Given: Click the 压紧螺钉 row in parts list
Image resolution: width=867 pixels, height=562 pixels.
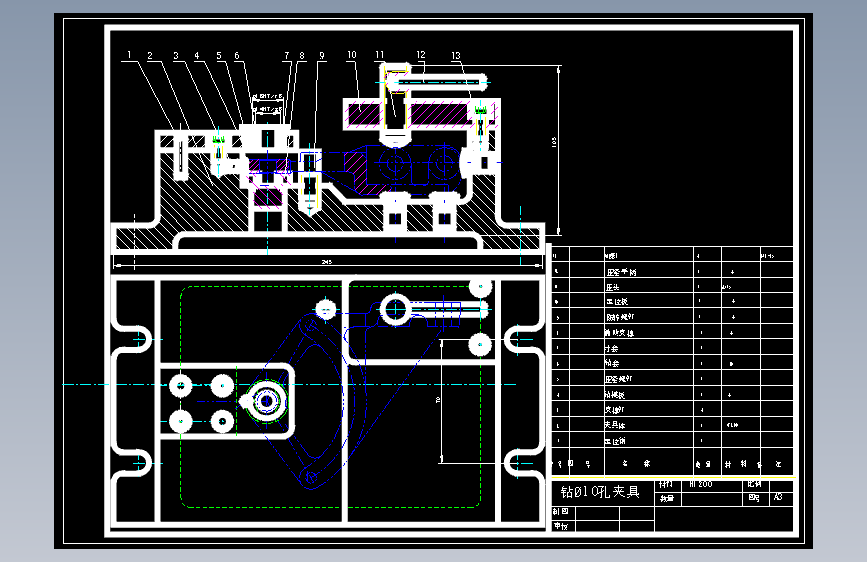Looking at the screenshot, I should coord(672,379).
